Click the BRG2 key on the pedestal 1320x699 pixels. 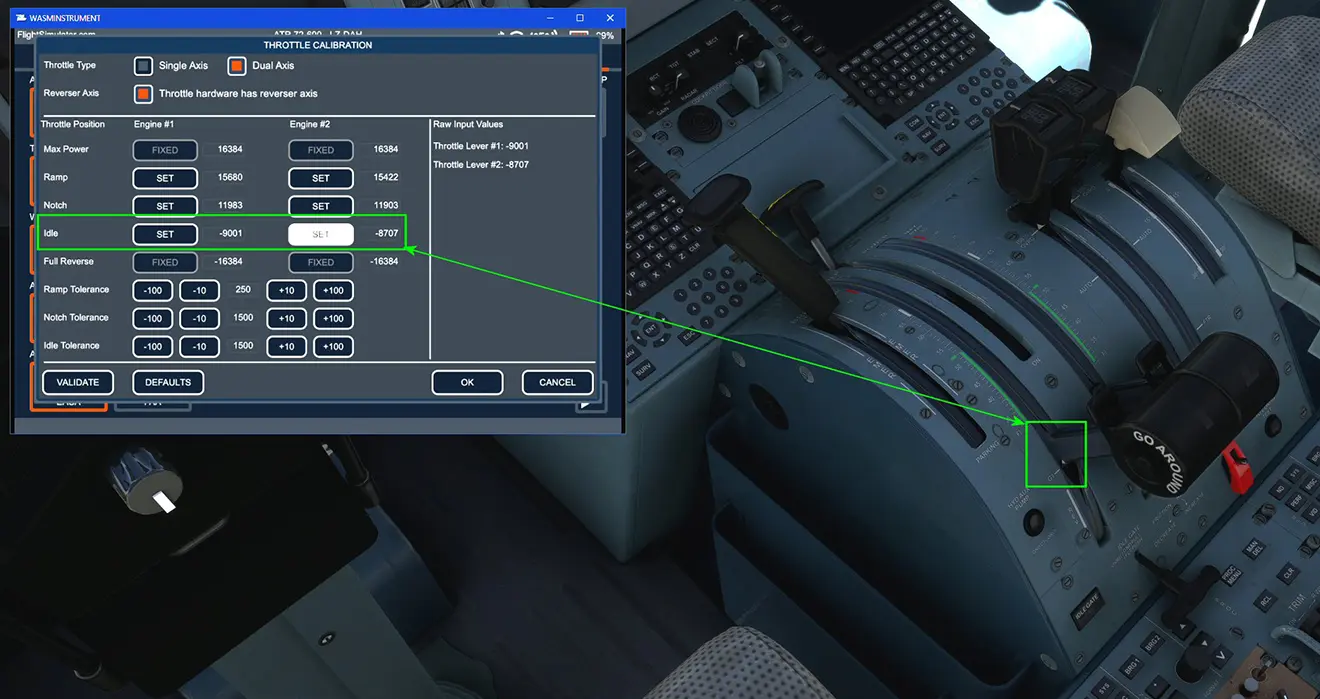pyautogui.click(x=1153, y=644)
